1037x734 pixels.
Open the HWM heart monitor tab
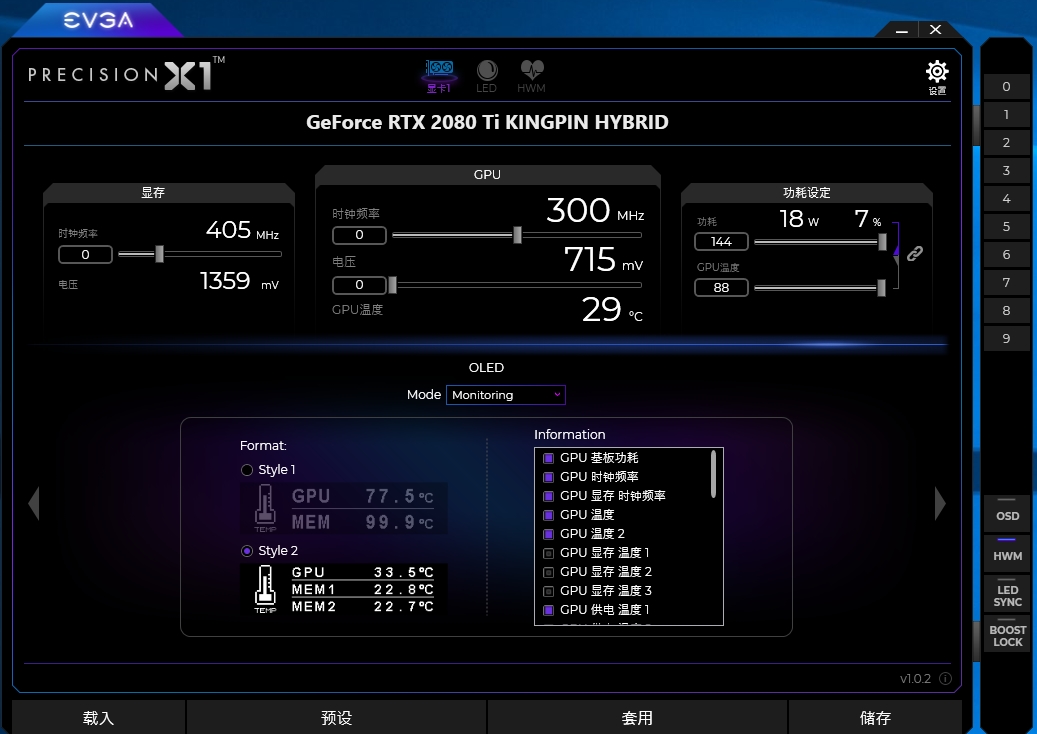532,76
